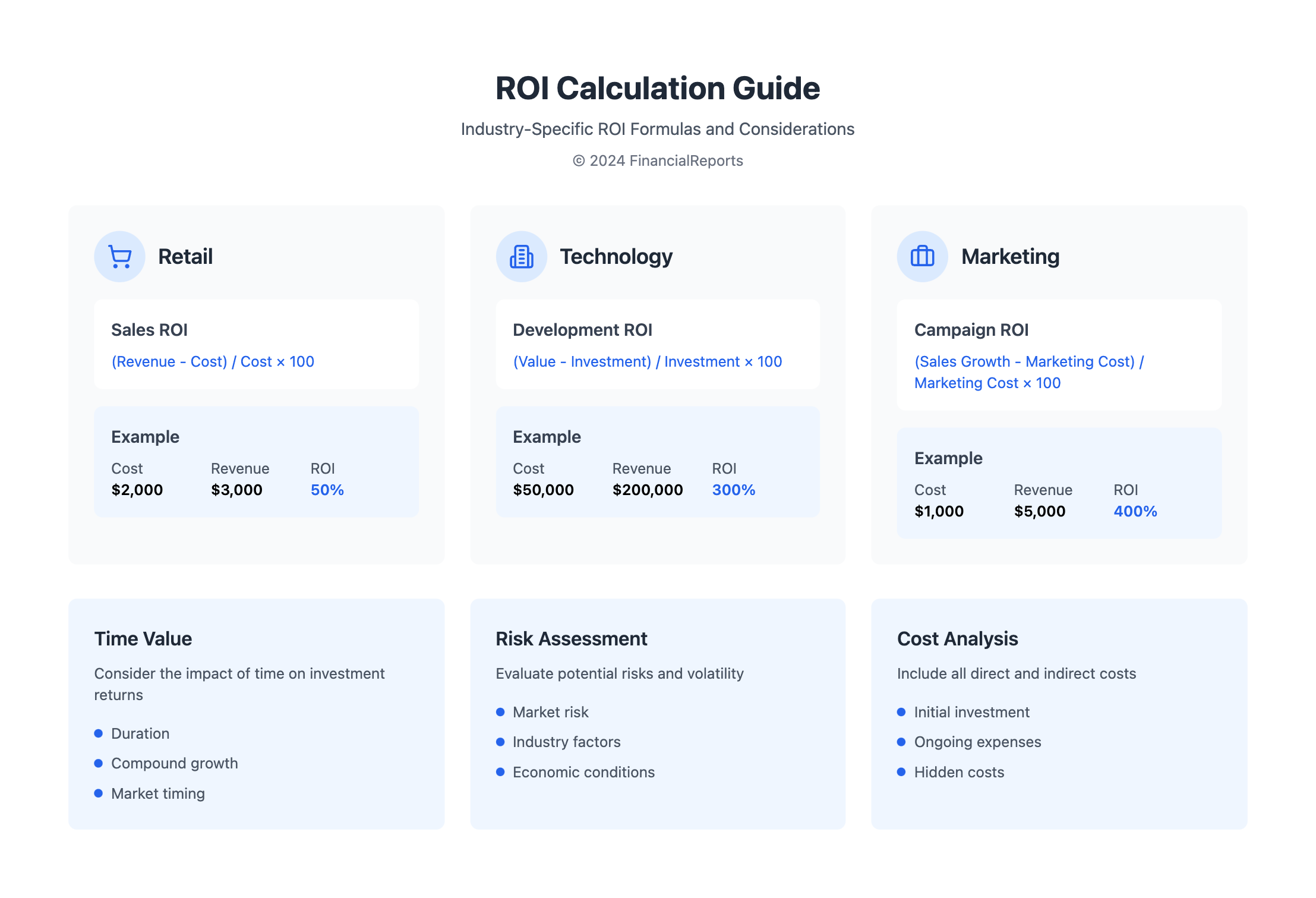Viewport: 1316px width, 898px height.
Task: Click the Technology 300% ROI value
Action: pos(733,490)
